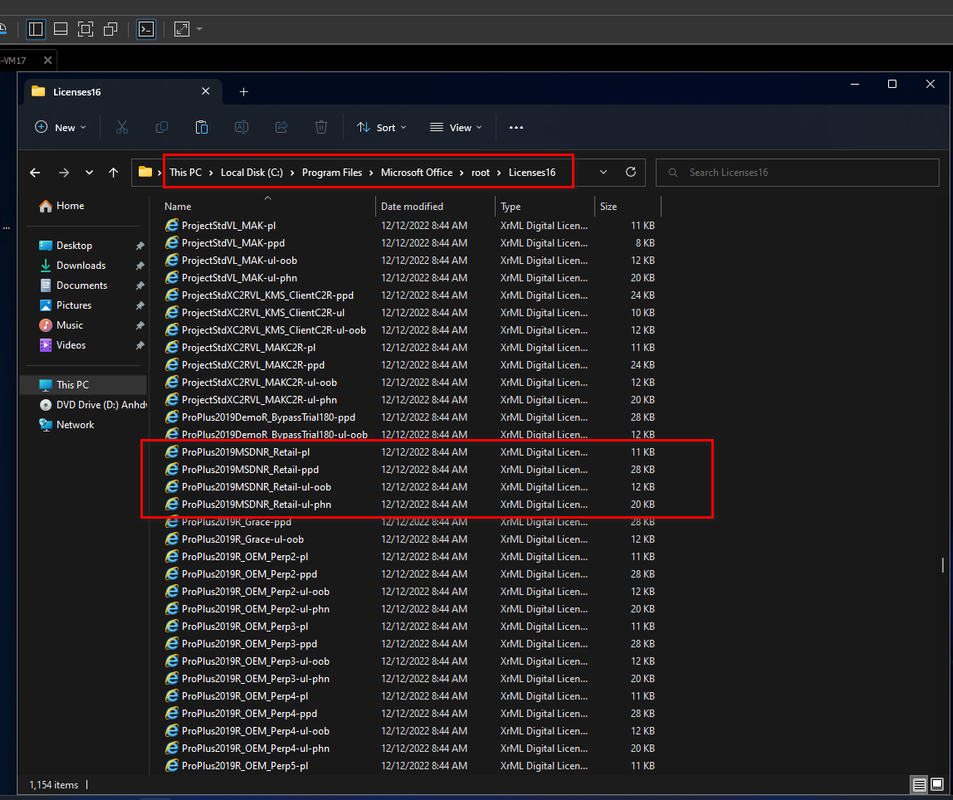This screenshot has width=953, height=800.
Task: Go back with the left arrow
Action: [x=35, y=173]
